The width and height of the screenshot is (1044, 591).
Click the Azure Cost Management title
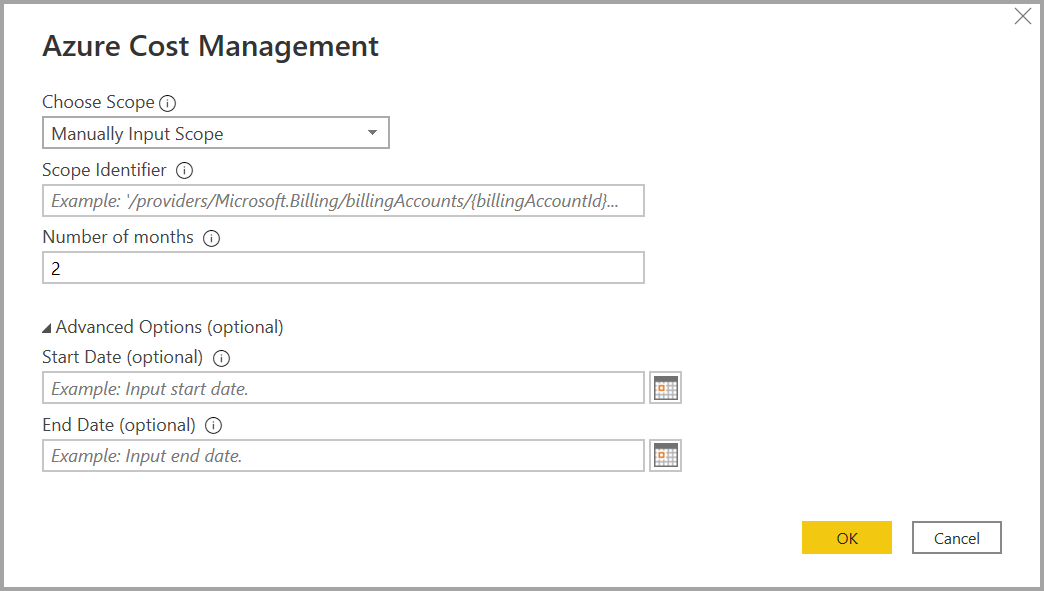click(210, 46)
